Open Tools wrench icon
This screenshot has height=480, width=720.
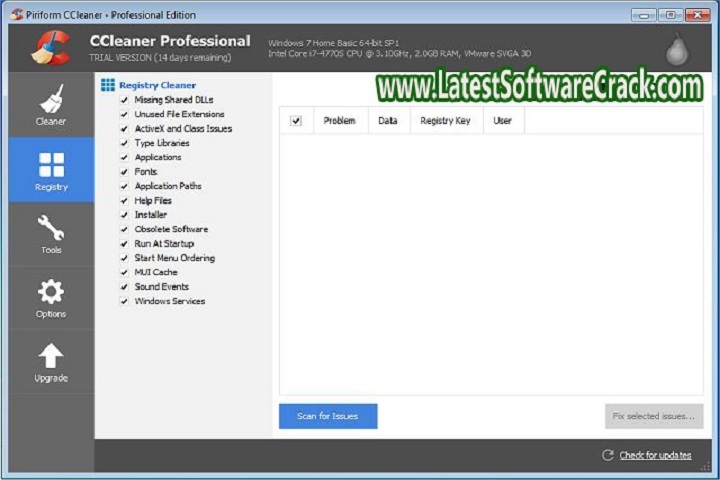51,229
